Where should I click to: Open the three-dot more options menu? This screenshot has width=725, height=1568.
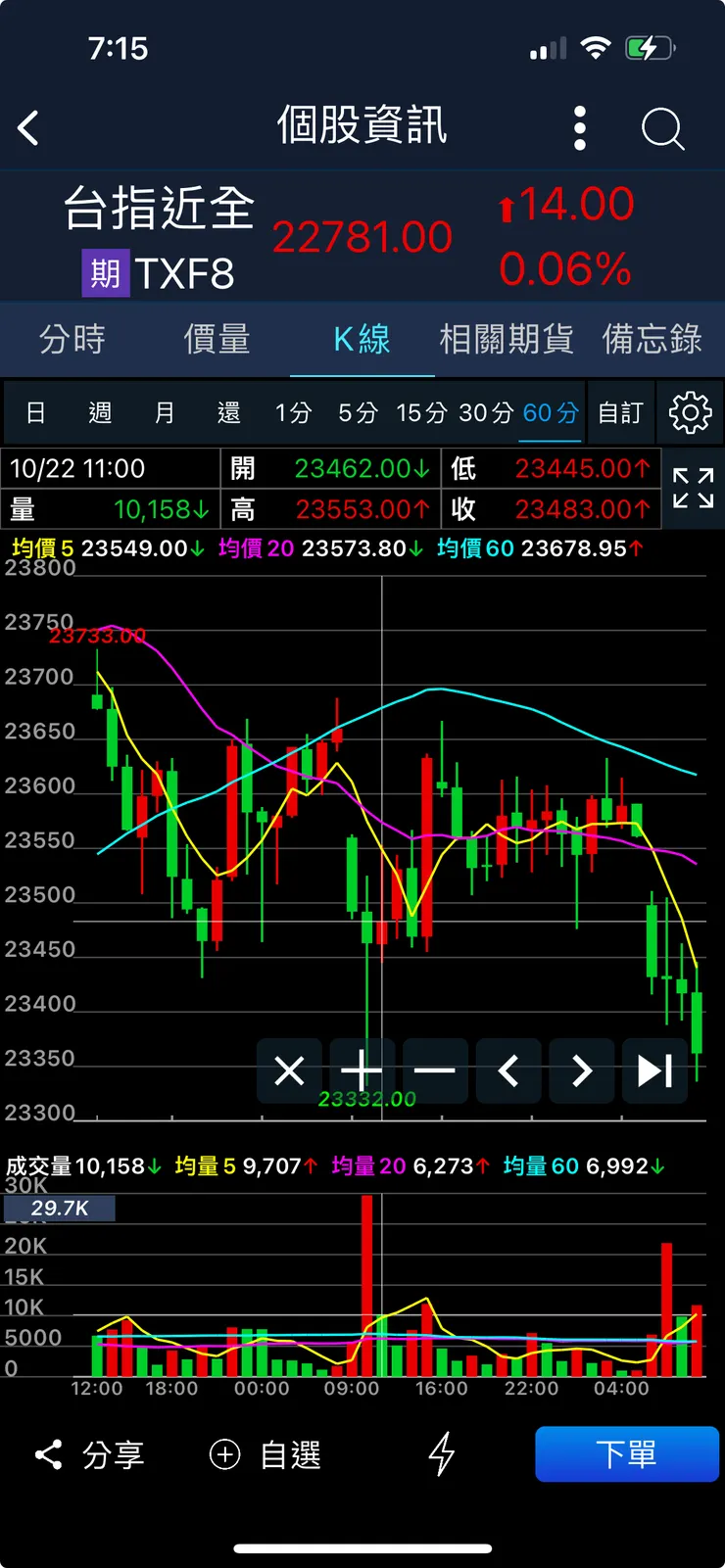(580, 128)
